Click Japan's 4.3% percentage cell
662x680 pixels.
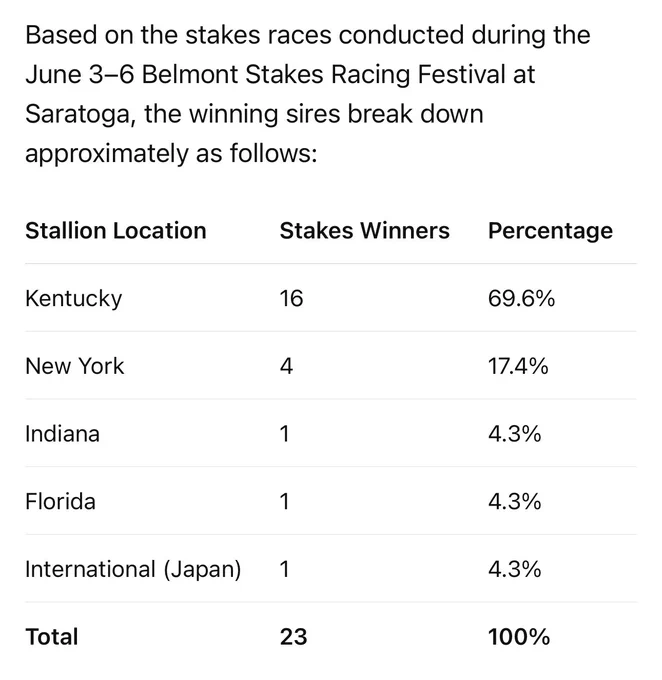515,569
